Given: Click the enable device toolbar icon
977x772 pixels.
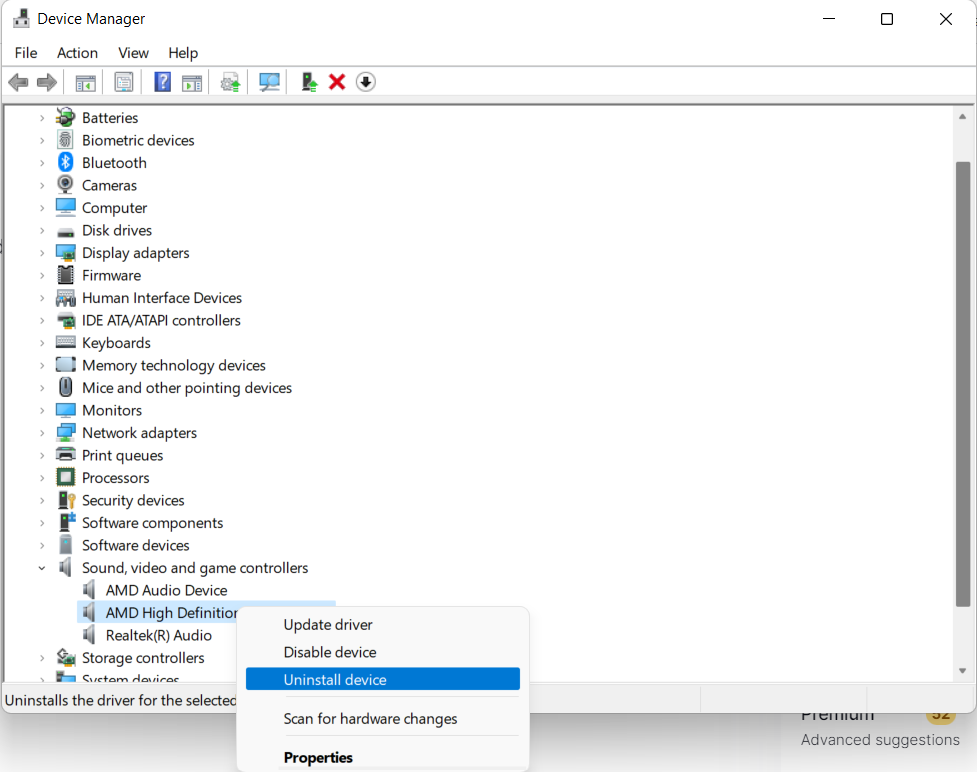Looking at the screenshot, I should pos(309,82).
